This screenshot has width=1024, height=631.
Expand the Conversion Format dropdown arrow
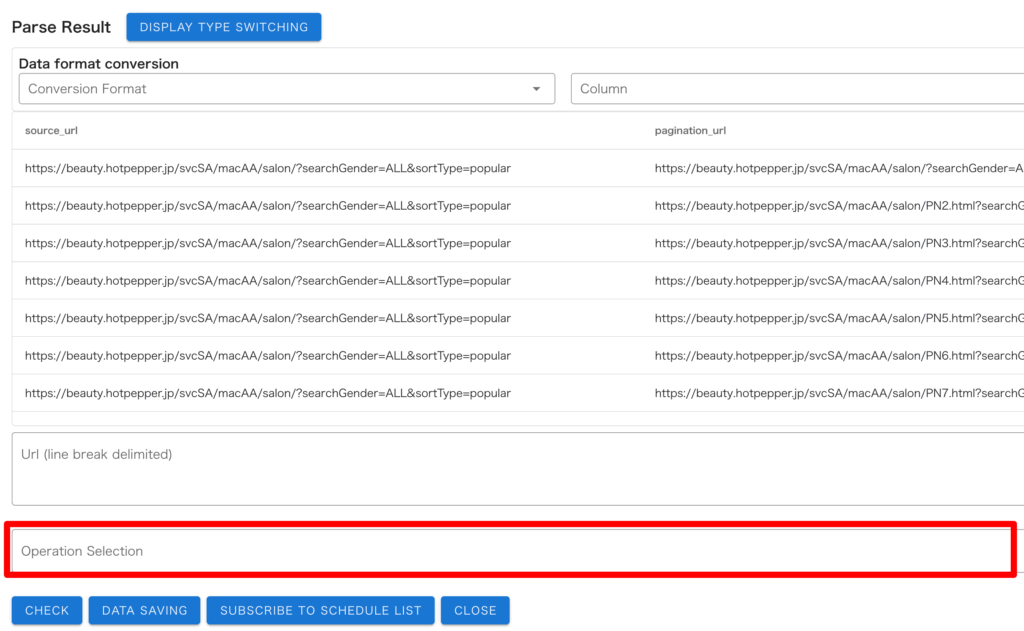[x=536, y=89]
